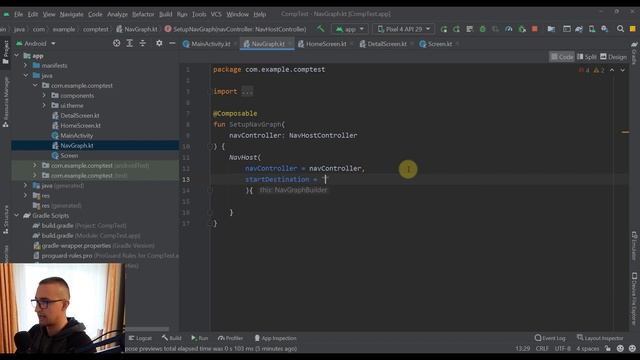640x360 pixels.
Task: Click the Collapse All icon in Project panel
Action: pos(142,43)
